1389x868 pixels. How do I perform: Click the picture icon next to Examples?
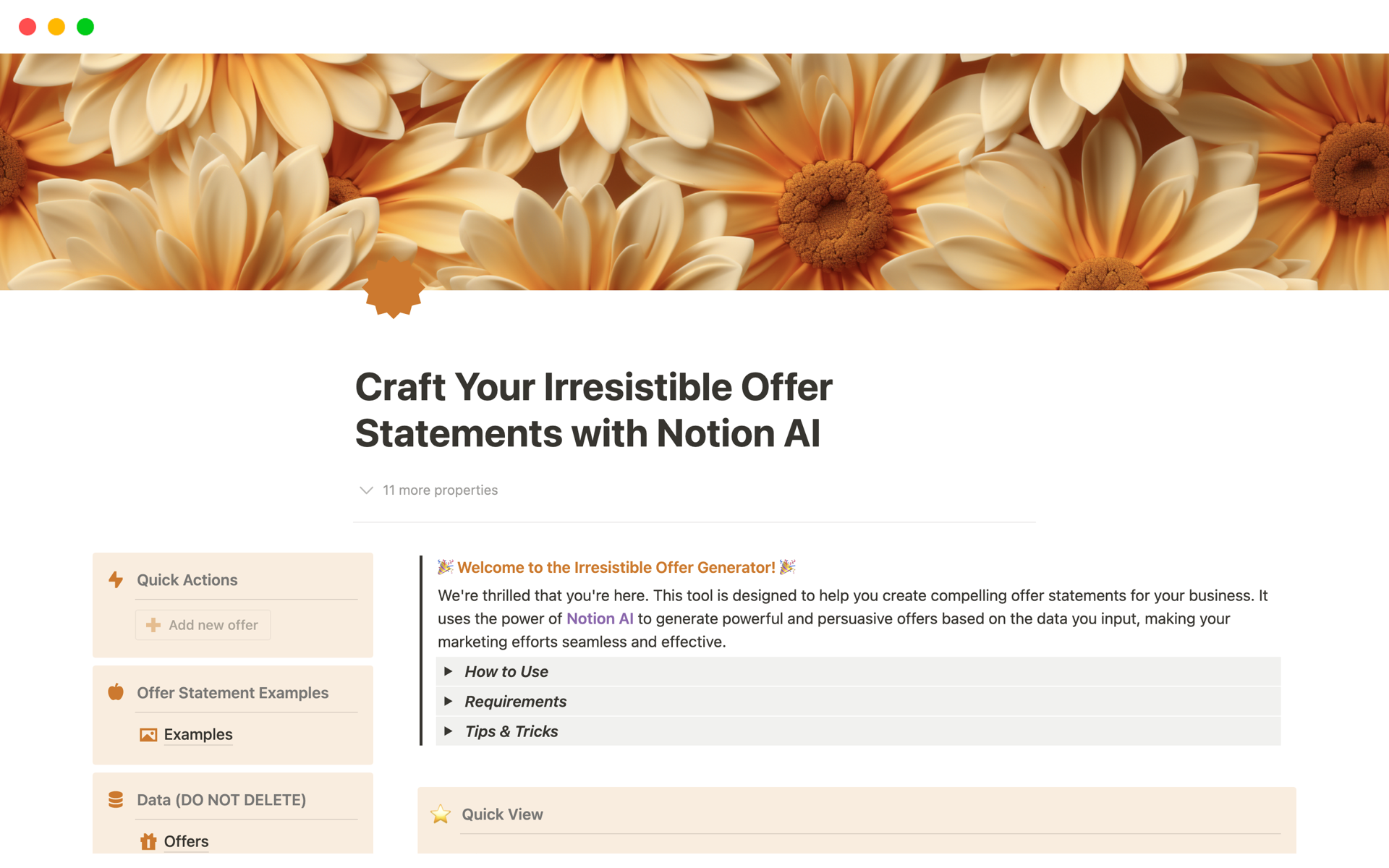pos(148,735)
